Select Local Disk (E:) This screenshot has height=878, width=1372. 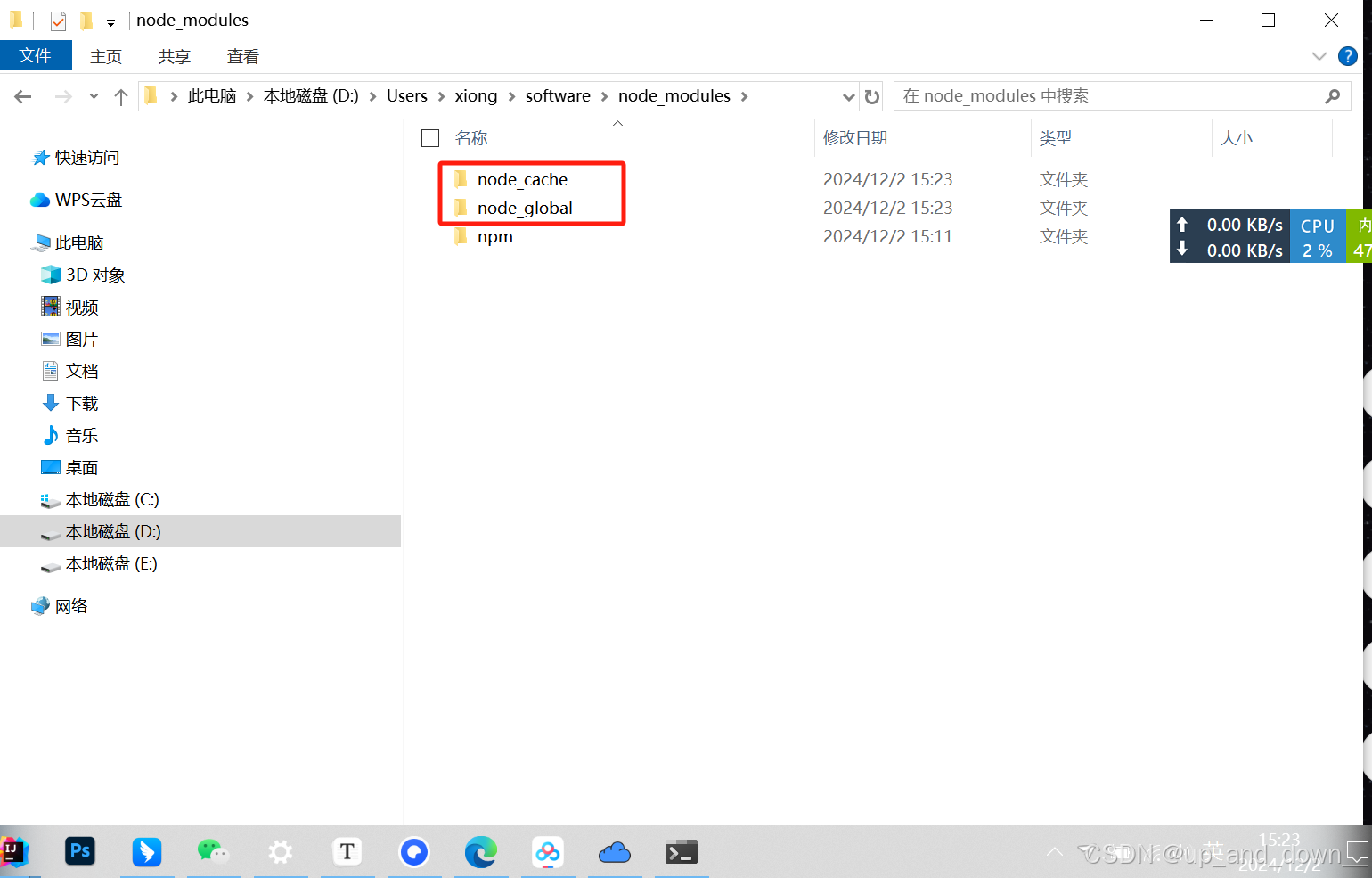coord(100,563)
